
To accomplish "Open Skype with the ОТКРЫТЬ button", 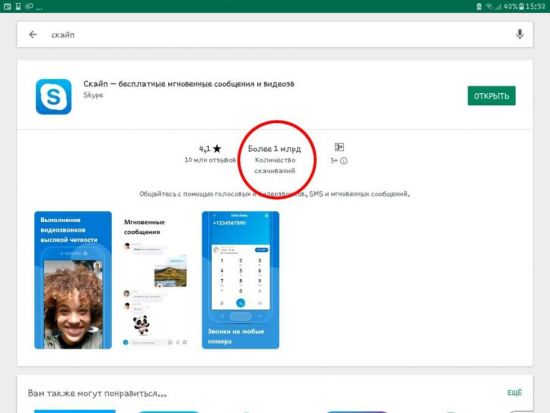I will point(491,95).
